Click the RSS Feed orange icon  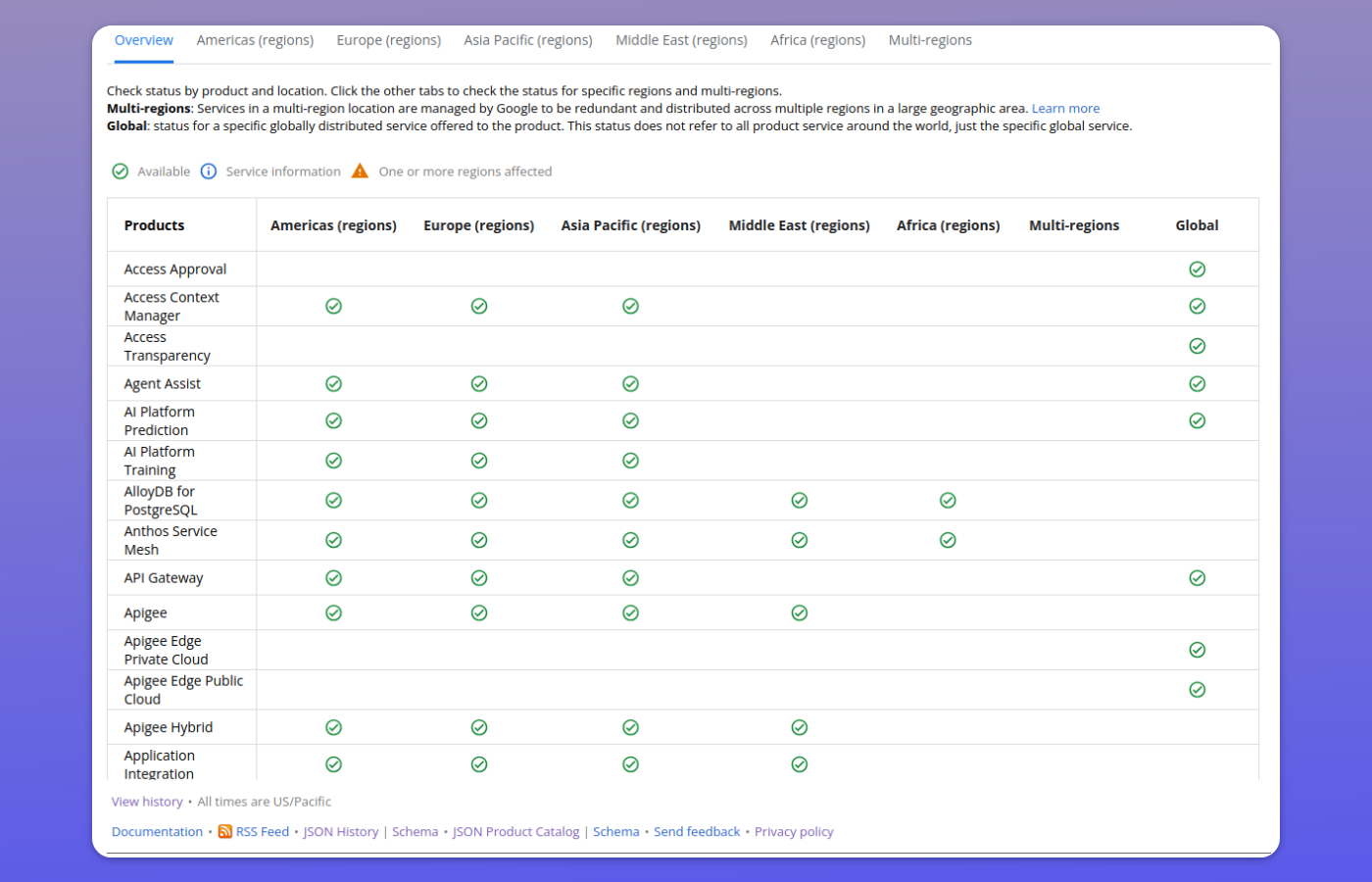tap(225, 832)
